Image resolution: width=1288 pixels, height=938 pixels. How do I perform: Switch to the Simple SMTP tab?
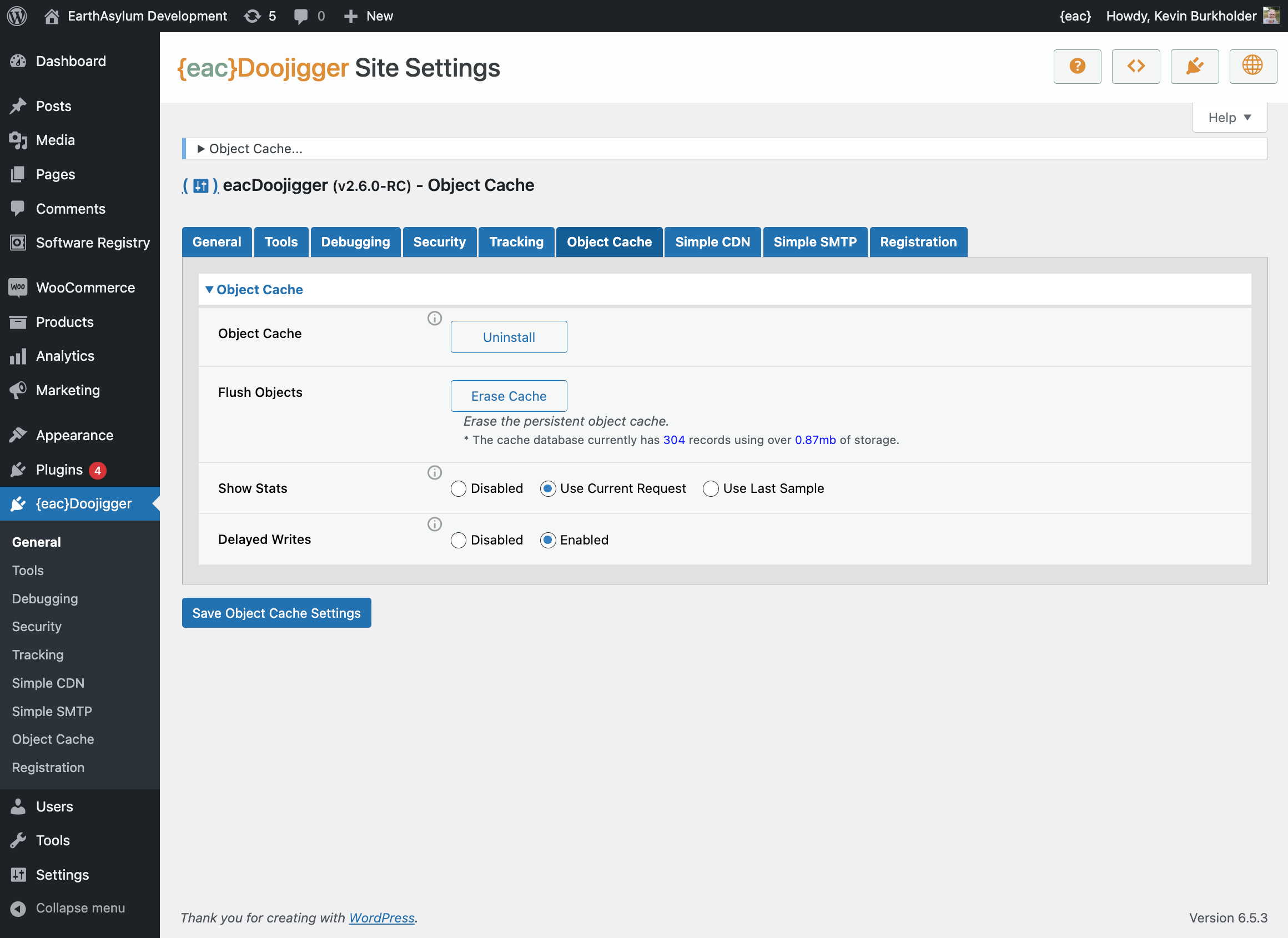[815, 242]
